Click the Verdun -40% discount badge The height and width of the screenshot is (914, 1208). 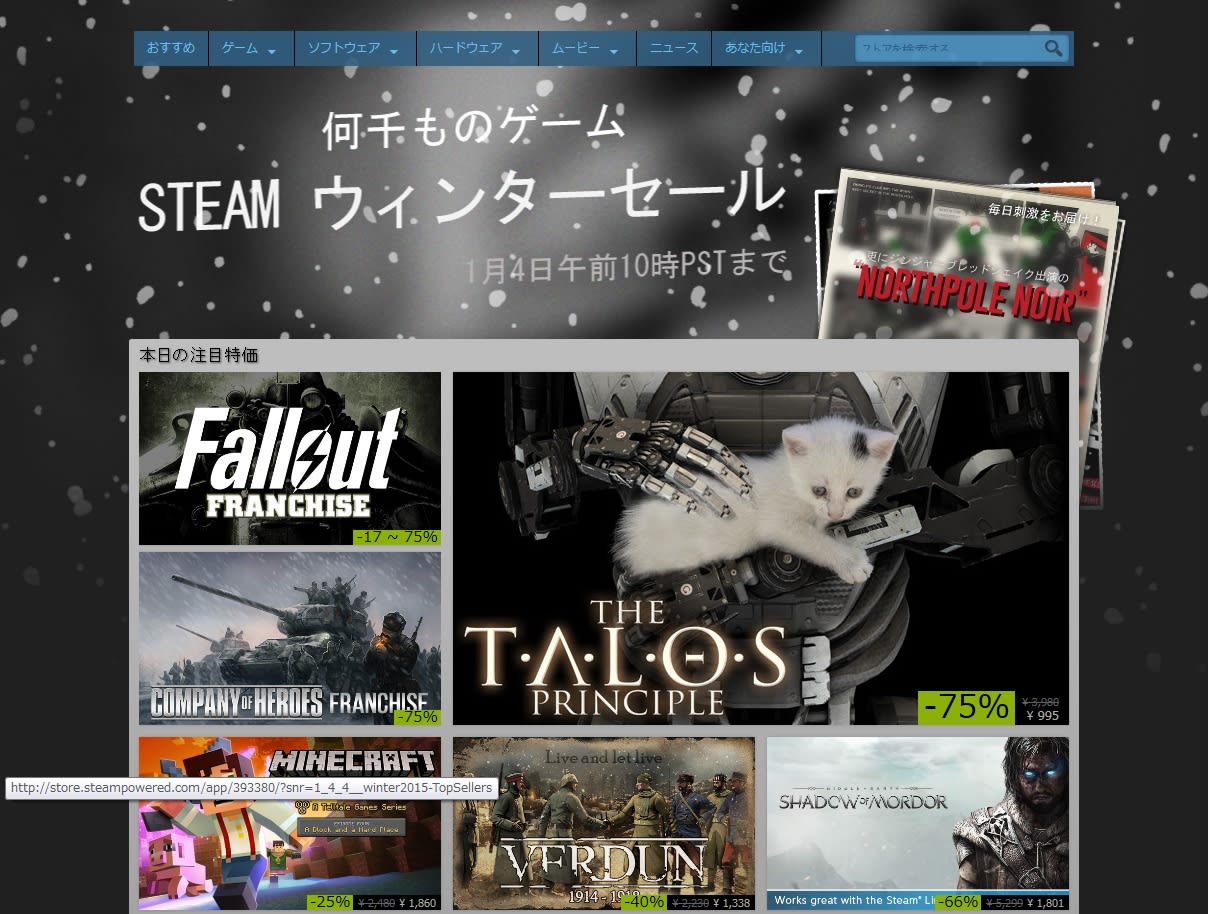coord(643,902)
